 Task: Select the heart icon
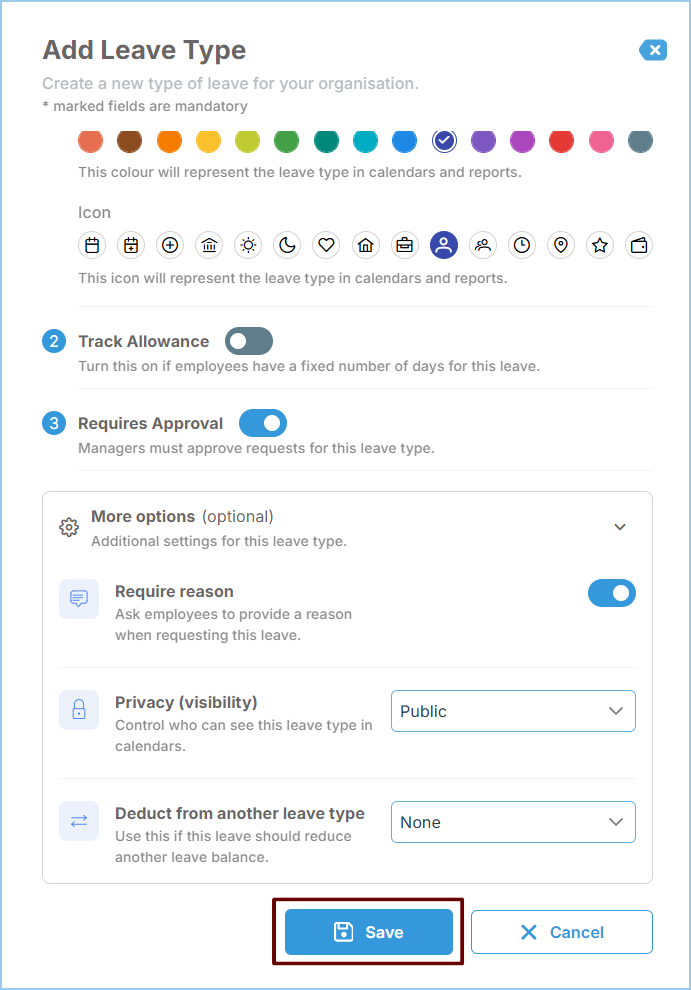[327, 245]
